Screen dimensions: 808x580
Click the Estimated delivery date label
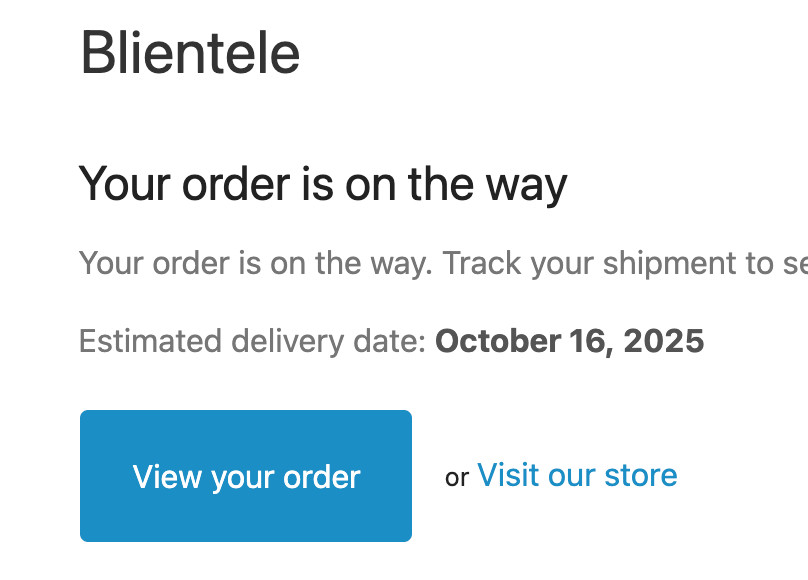(252, 342)
